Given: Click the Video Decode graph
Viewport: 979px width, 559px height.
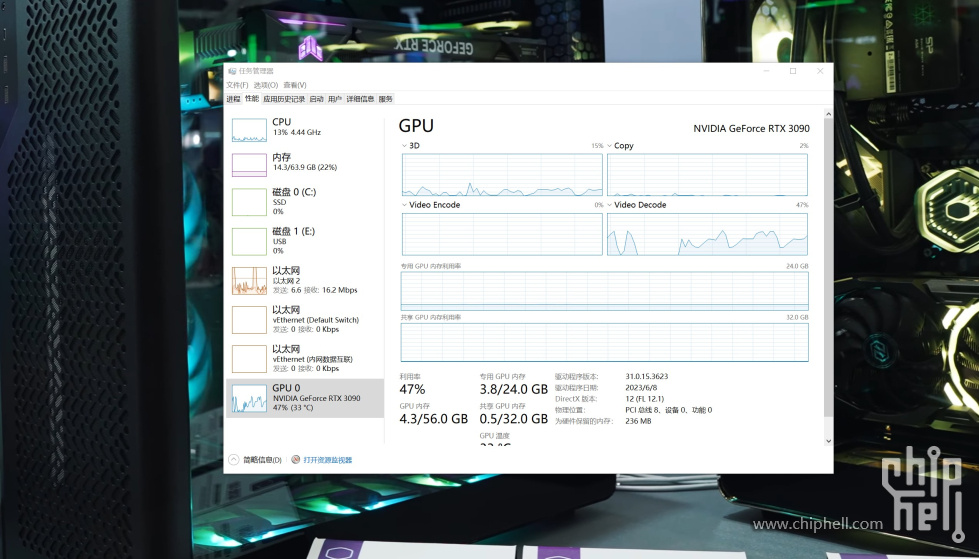Looking at the screenshot, I should tap(707, 234).
